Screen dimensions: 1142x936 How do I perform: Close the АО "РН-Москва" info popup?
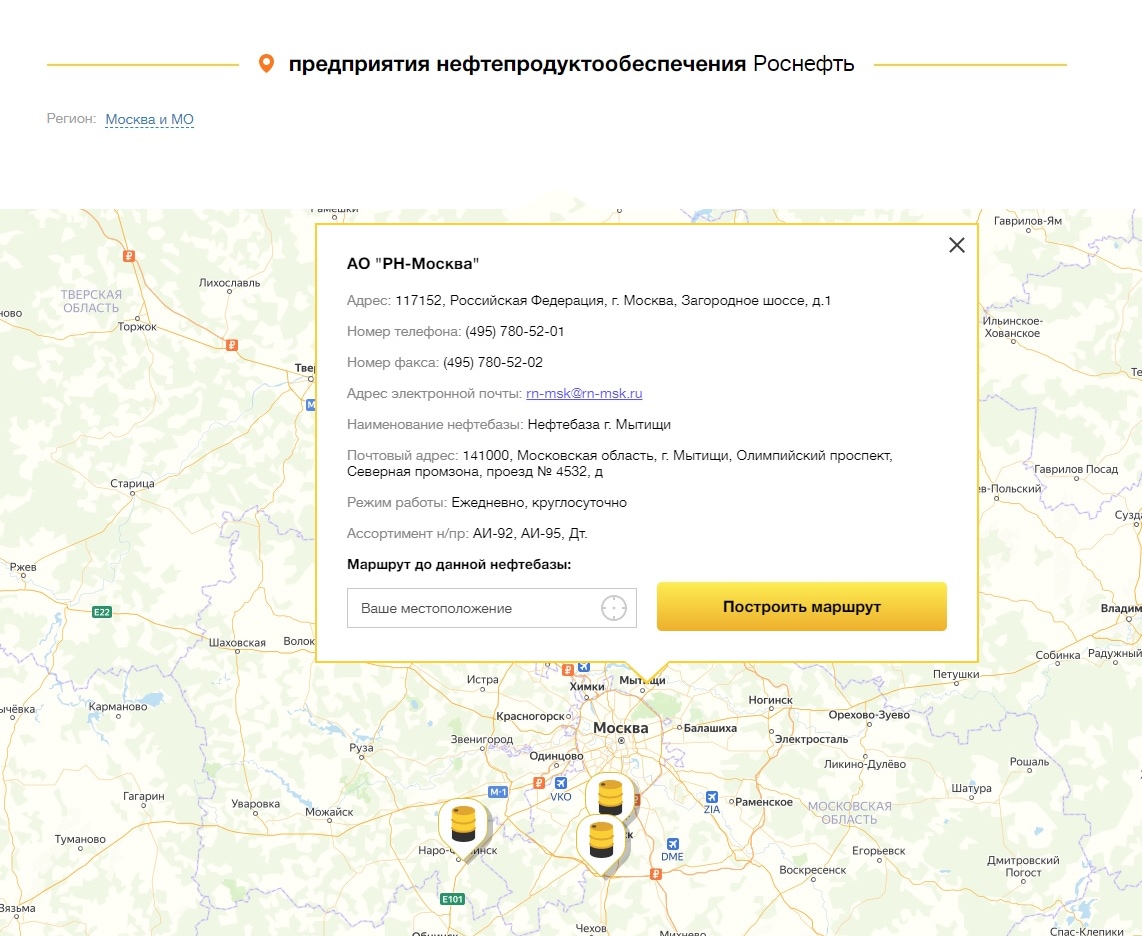(956, 245)
